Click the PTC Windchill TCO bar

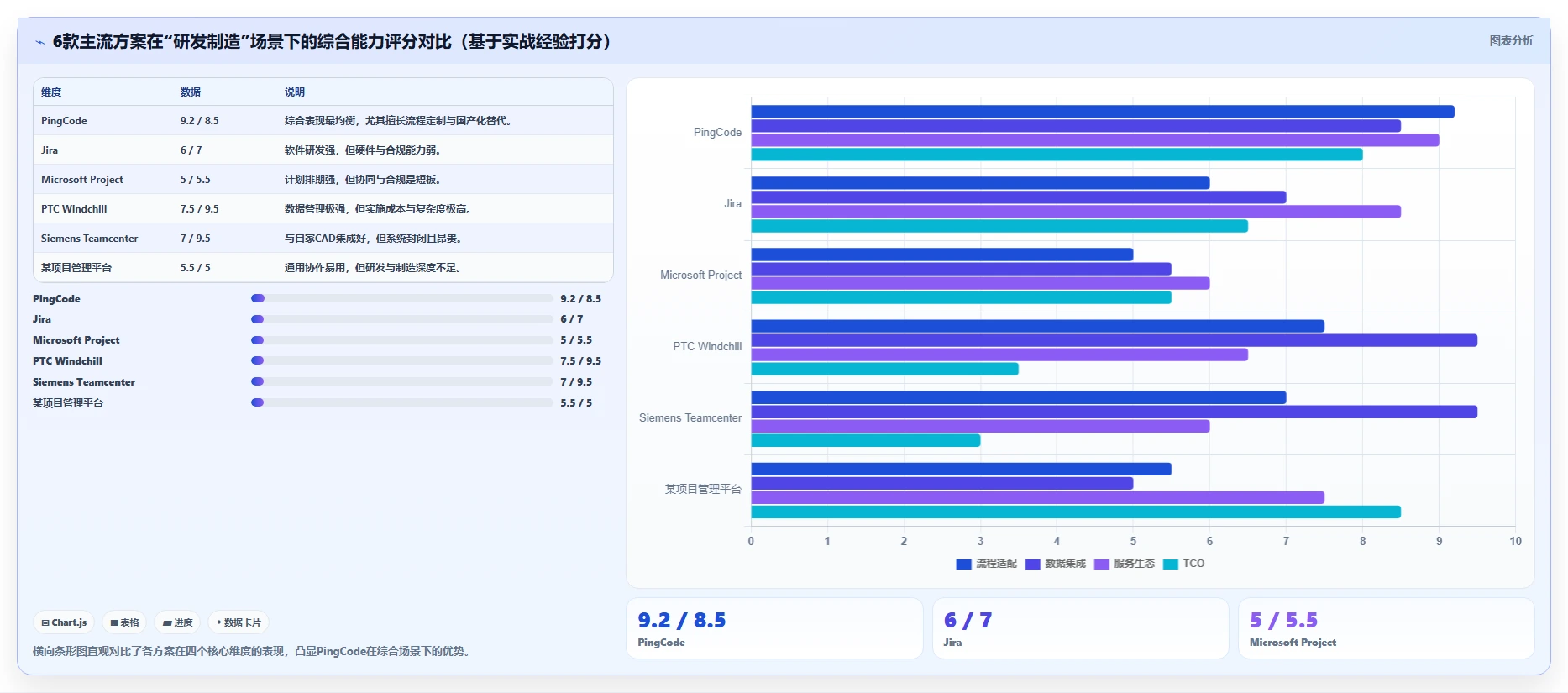coord(884,369)
